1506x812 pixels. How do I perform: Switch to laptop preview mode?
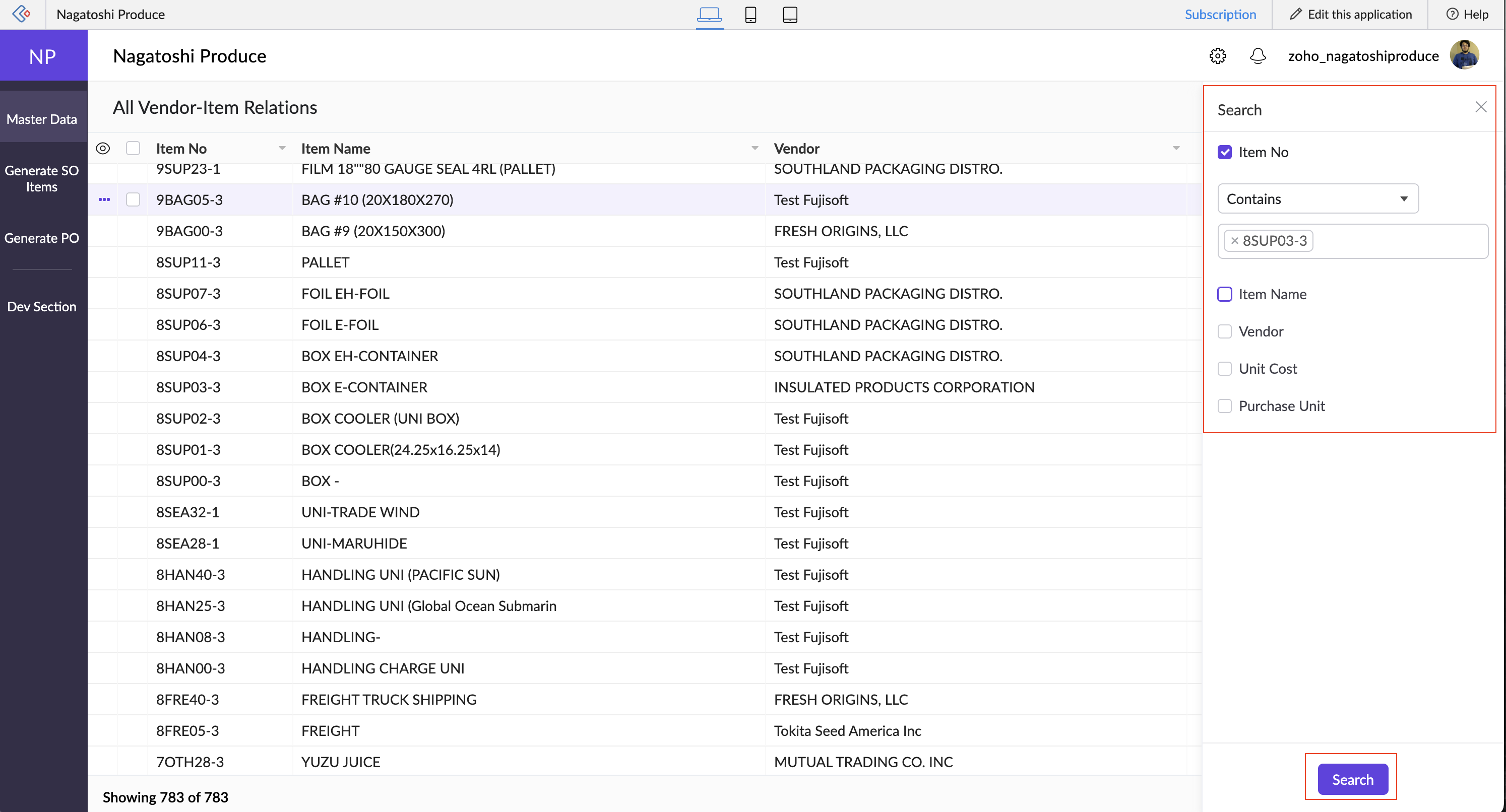709,14
